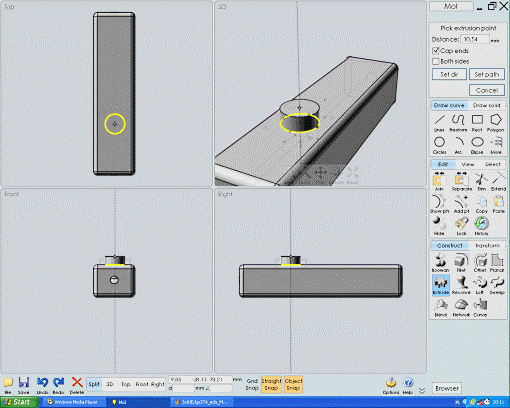Image resolution: width=510 pixels, height=408 pixels.
Task: Click the Hide objects icon
Action: (439, 226)
